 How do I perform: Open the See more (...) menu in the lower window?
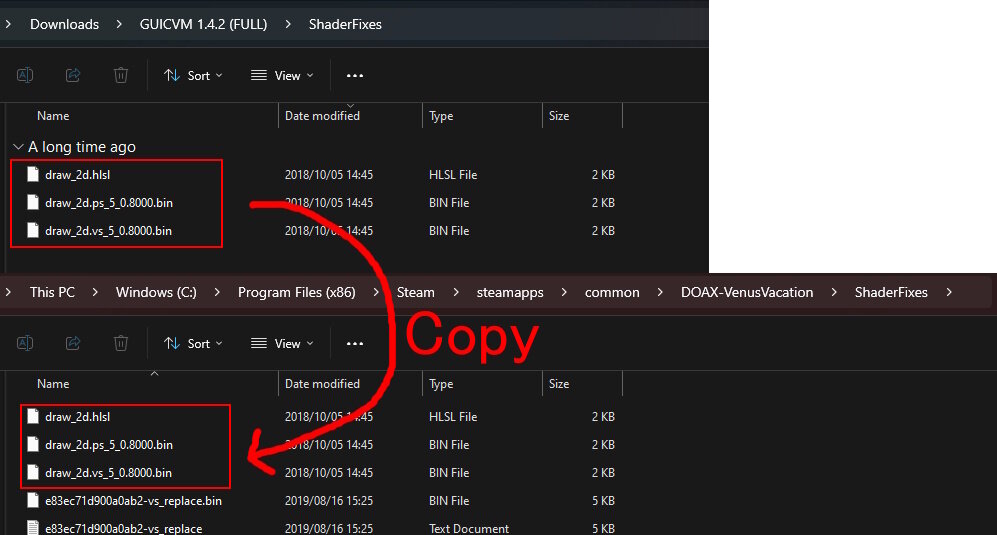click(355, 343)
